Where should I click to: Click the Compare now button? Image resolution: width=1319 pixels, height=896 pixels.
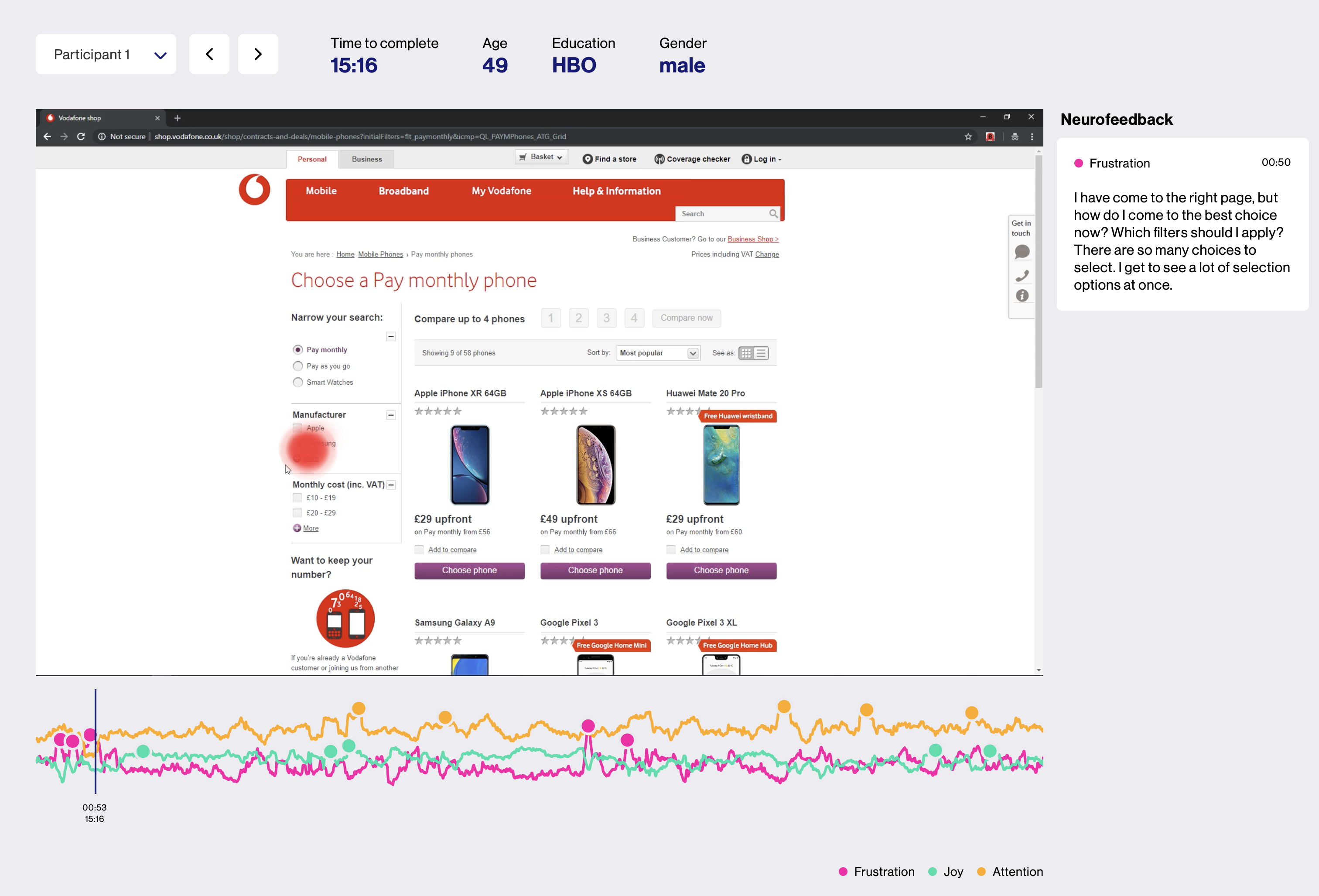[x=686, y=318]
